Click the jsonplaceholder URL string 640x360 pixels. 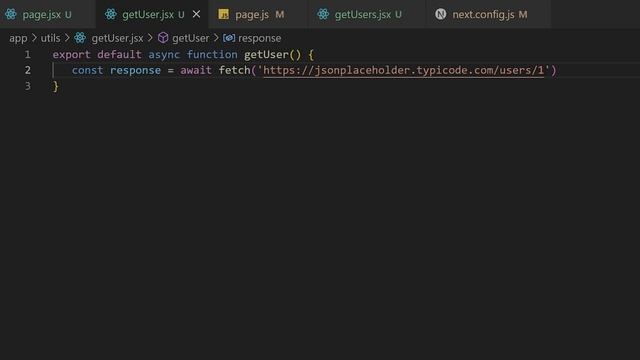click(404, 71)
